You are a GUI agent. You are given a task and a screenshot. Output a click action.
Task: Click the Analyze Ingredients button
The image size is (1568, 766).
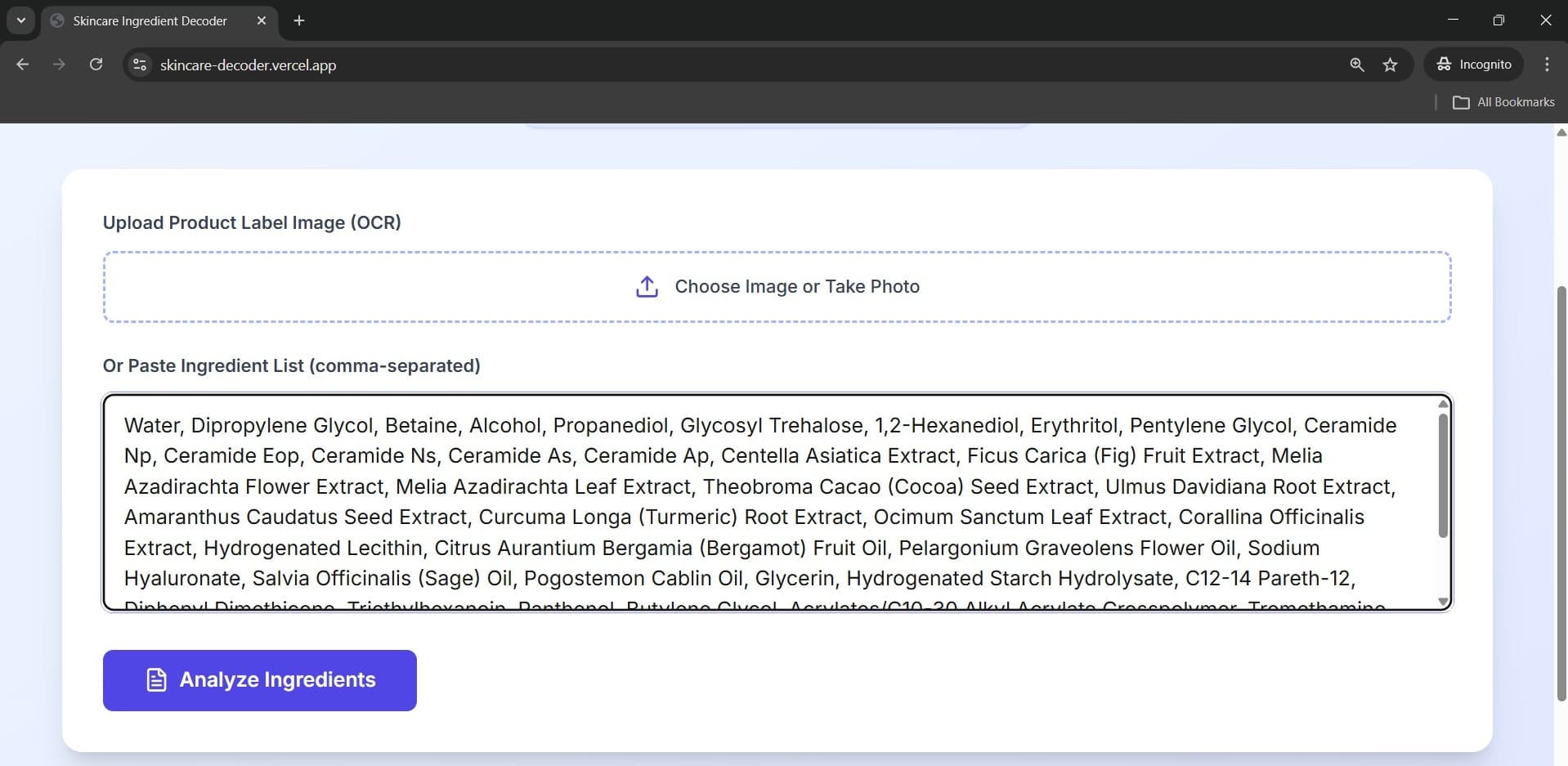point(259,679)
